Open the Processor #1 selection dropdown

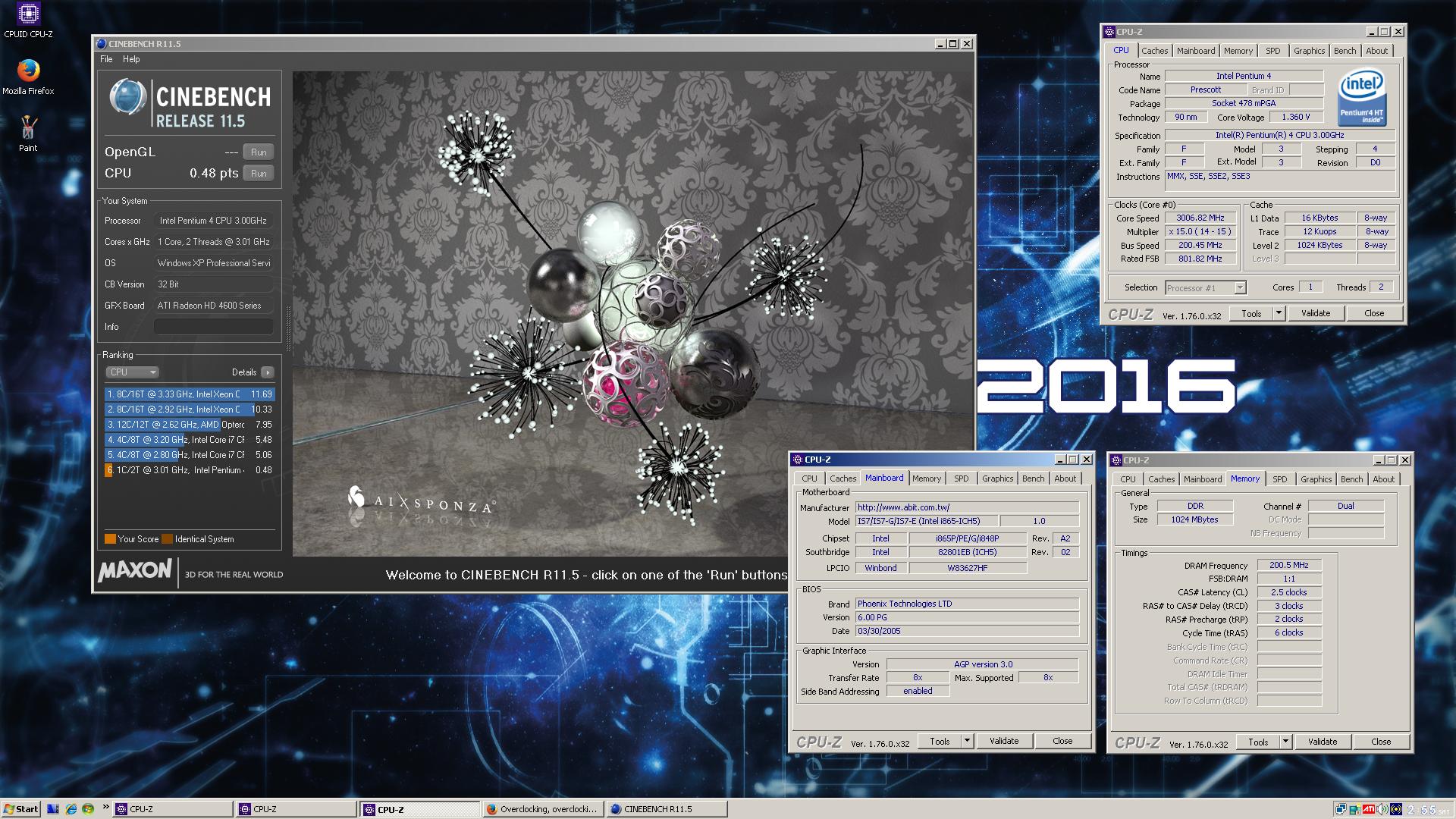coord(1206,287)
